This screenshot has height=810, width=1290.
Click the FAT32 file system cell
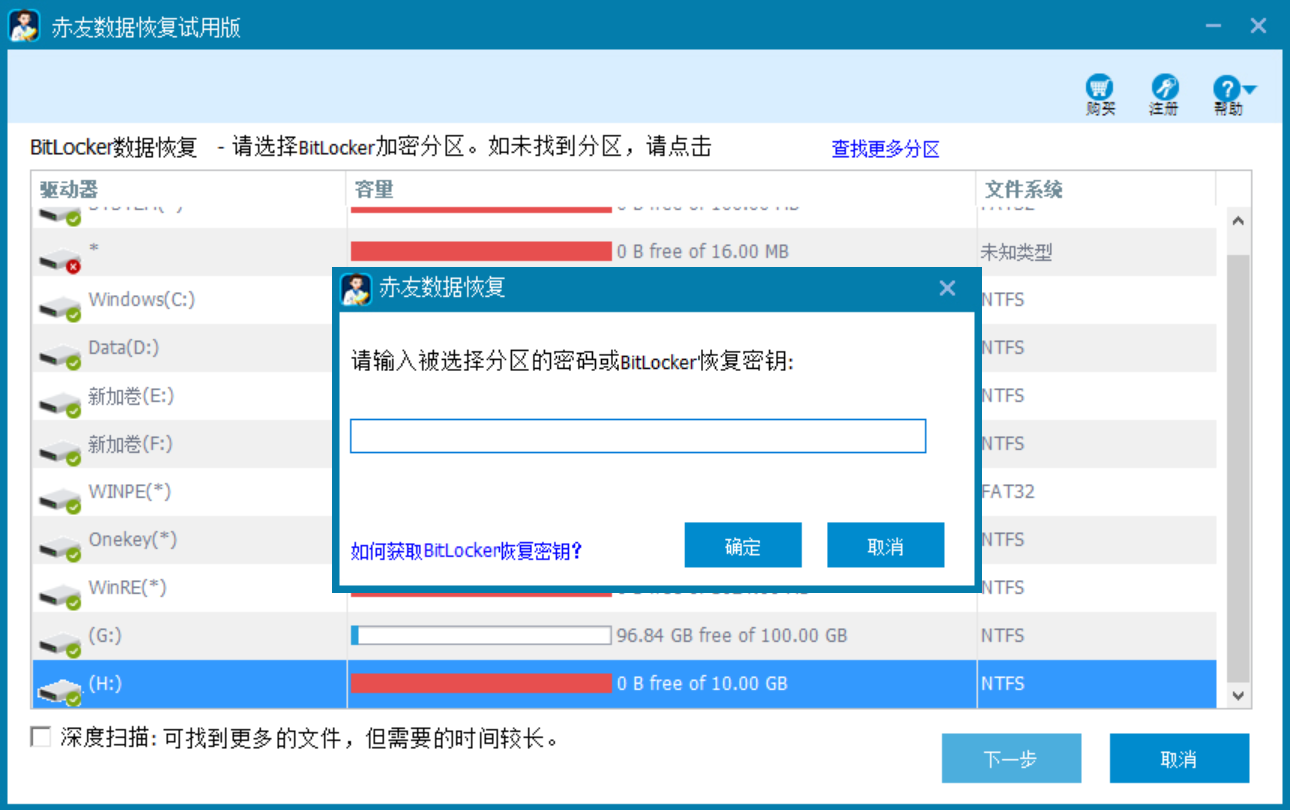[1008, 491]
